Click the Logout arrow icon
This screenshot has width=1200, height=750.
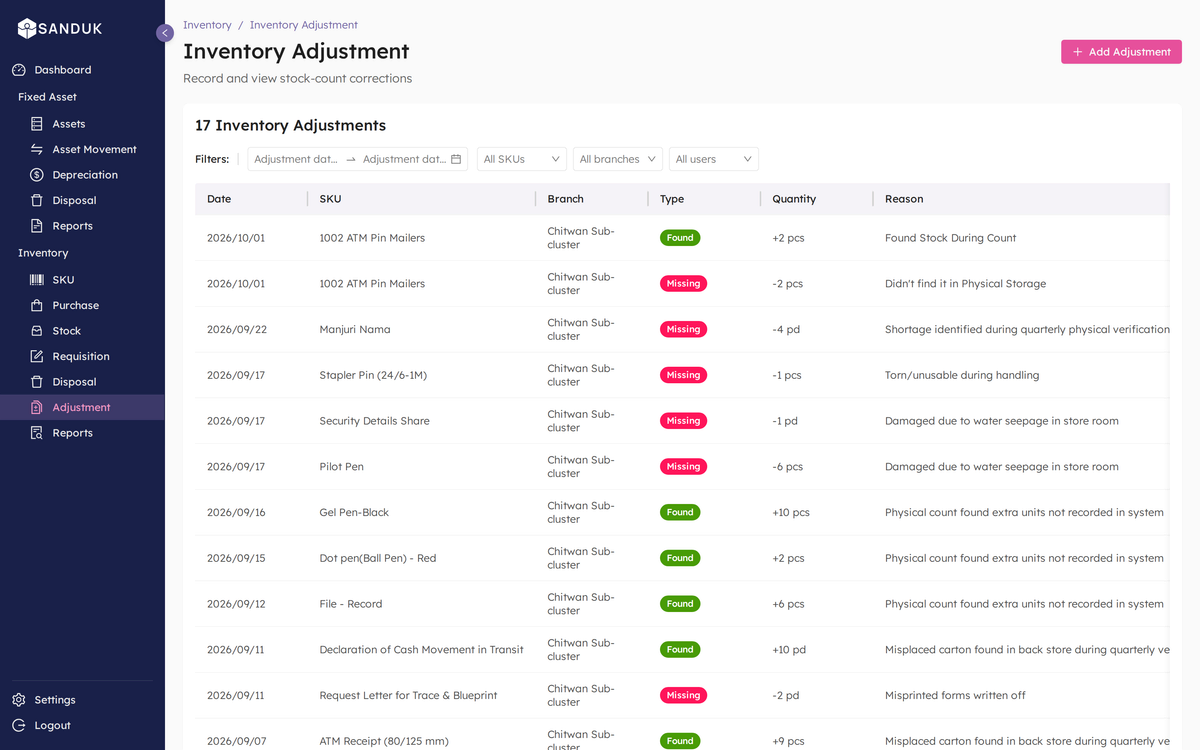tap(19, 725)
